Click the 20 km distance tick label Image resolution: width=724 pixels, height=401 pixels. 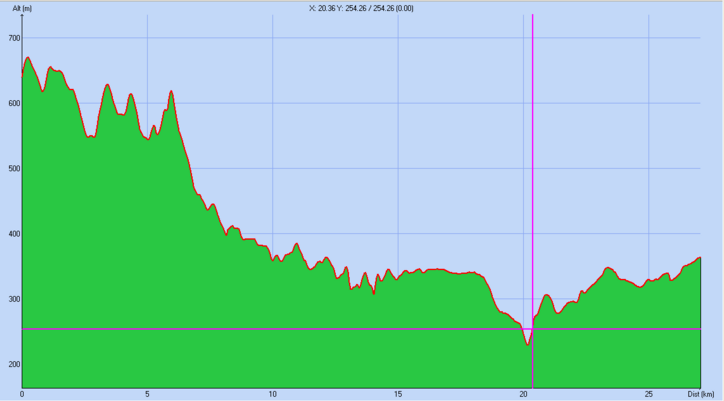523,394
